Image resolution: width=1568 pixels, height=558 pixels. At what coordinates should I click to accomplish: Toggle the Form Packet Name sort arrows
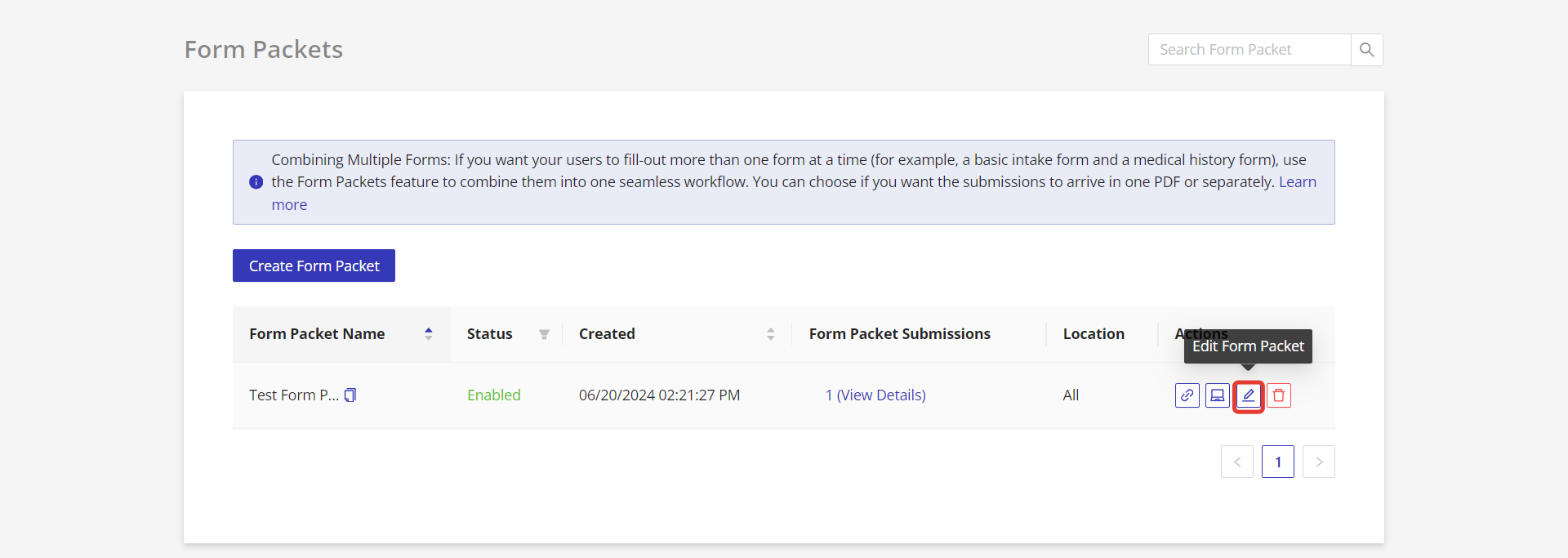click(x=428, y=334)
